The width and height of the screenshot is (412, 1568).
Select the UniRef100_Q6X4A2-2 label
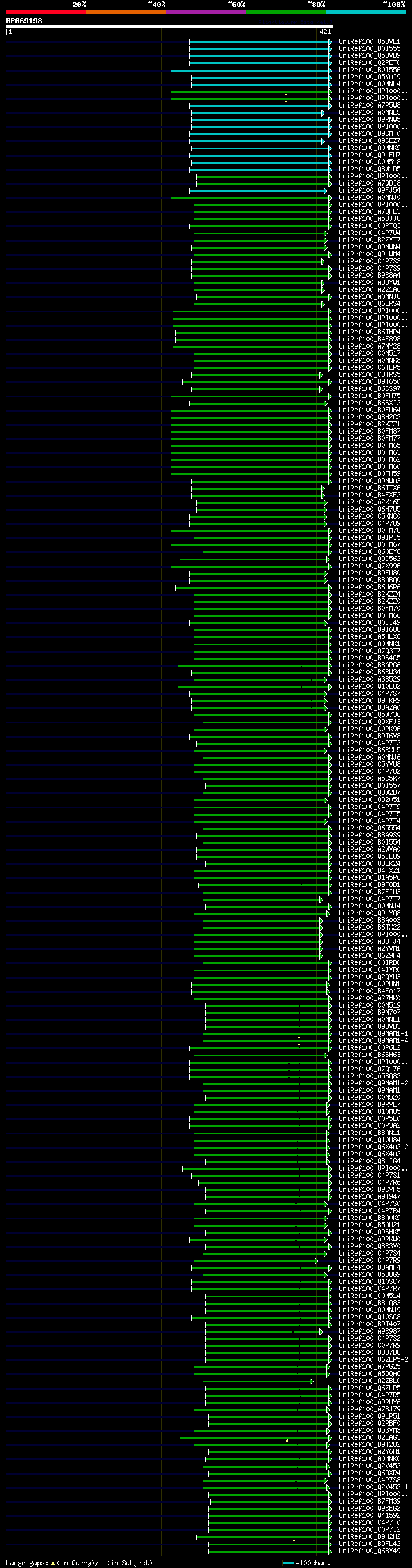pos(373,1147)
